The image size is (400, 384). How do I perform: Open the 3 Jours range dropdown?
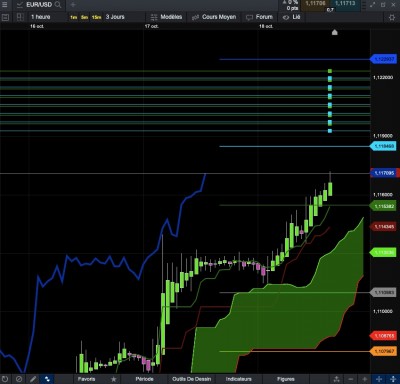[115, 17]
